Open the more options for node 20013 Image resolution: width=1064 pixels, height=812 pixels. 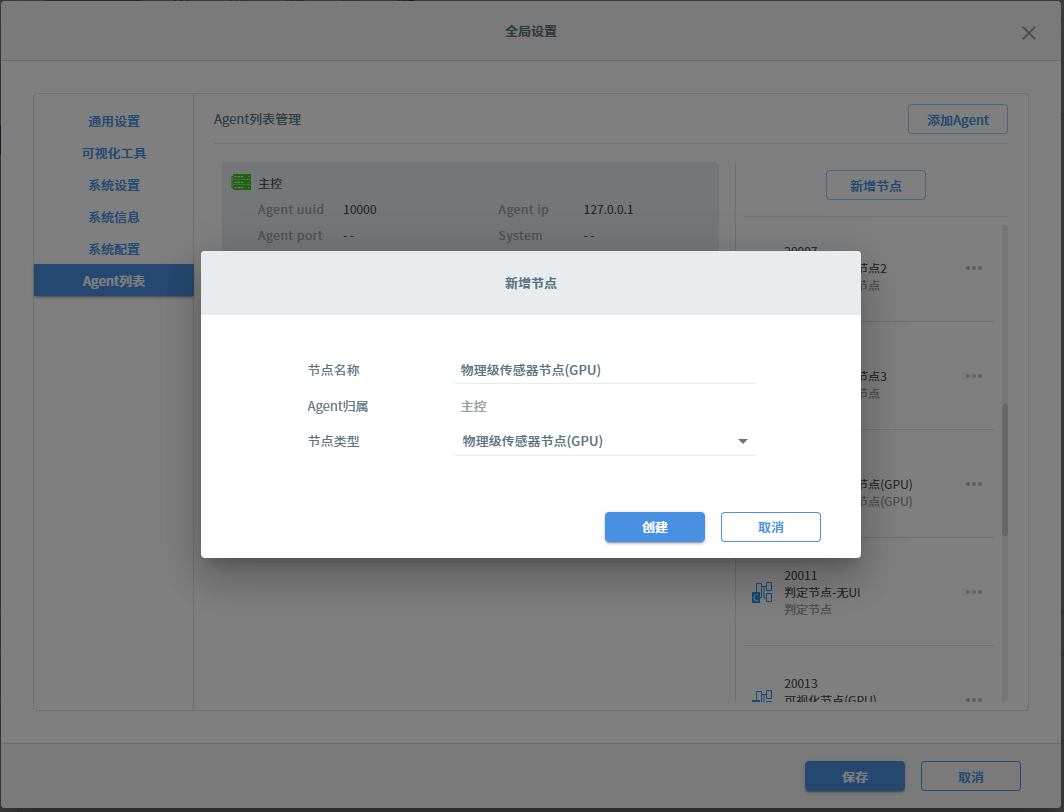974,699
